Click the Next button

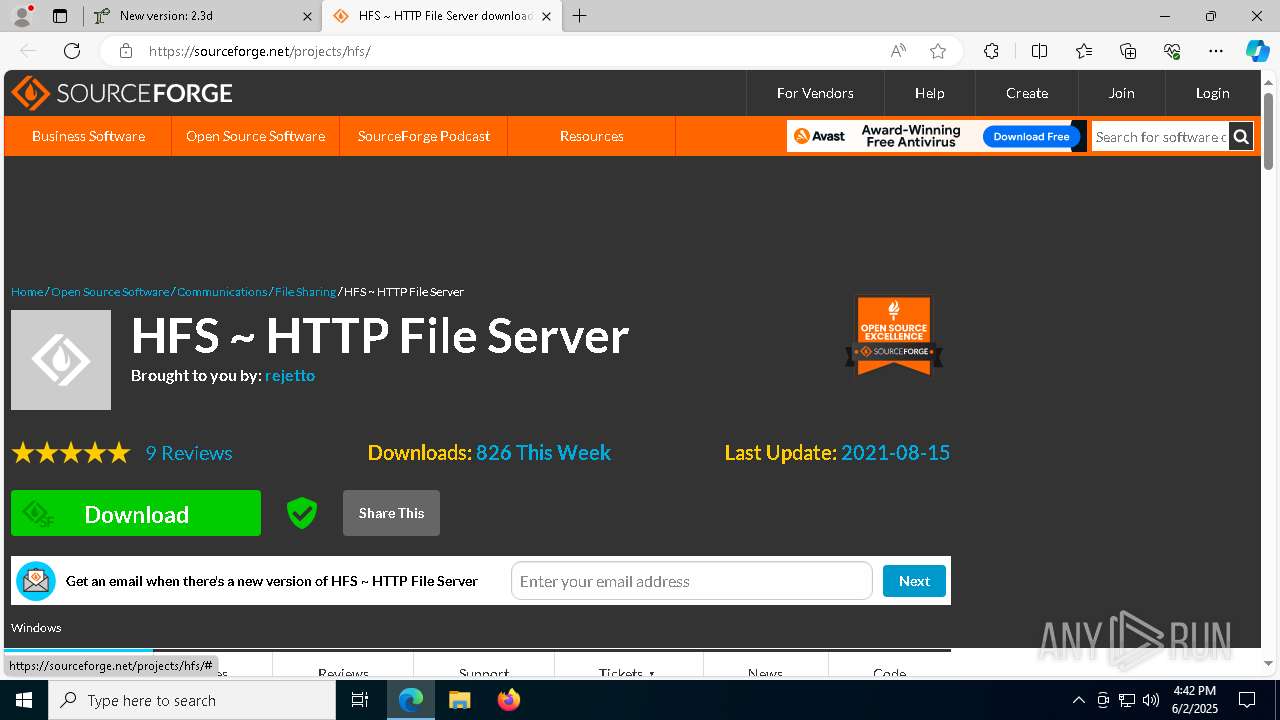[914, 581]
